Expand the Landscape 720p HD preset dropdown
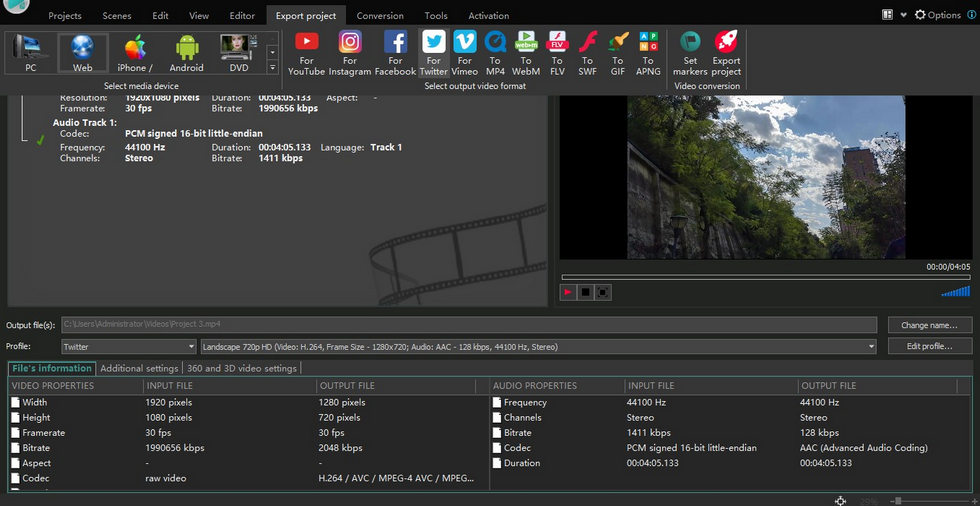Image resolution: width=980 pixels, height=506 pixels. [x=538, y=346]
